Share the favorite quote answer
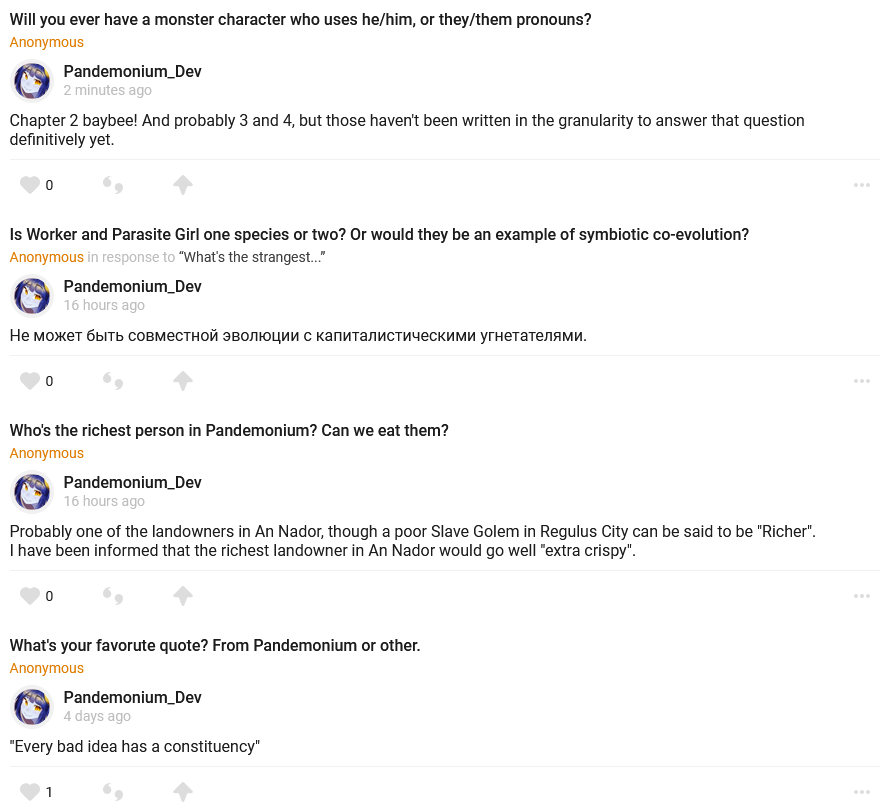 coord(182,792)
